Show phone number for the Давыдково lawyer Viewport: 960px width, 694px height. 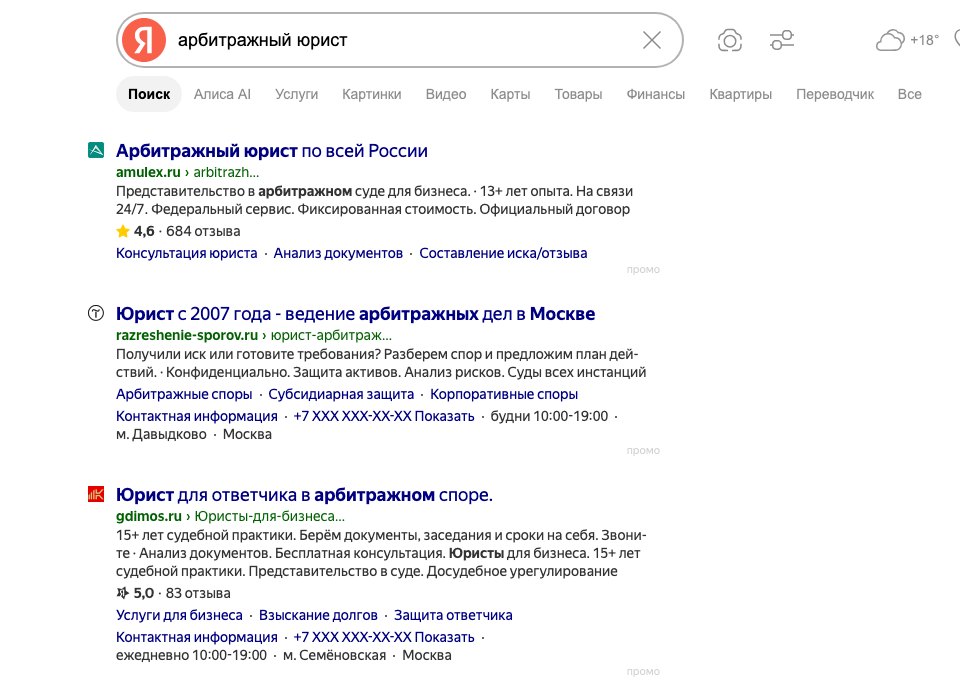click(x=384, y=416)
